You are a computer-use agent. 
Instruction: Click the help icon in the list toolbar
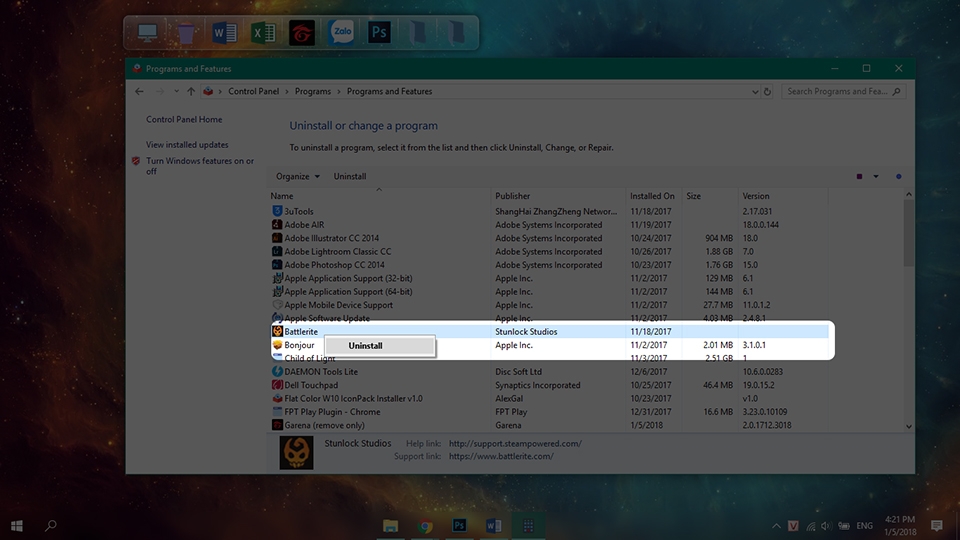tap(899, 176)
